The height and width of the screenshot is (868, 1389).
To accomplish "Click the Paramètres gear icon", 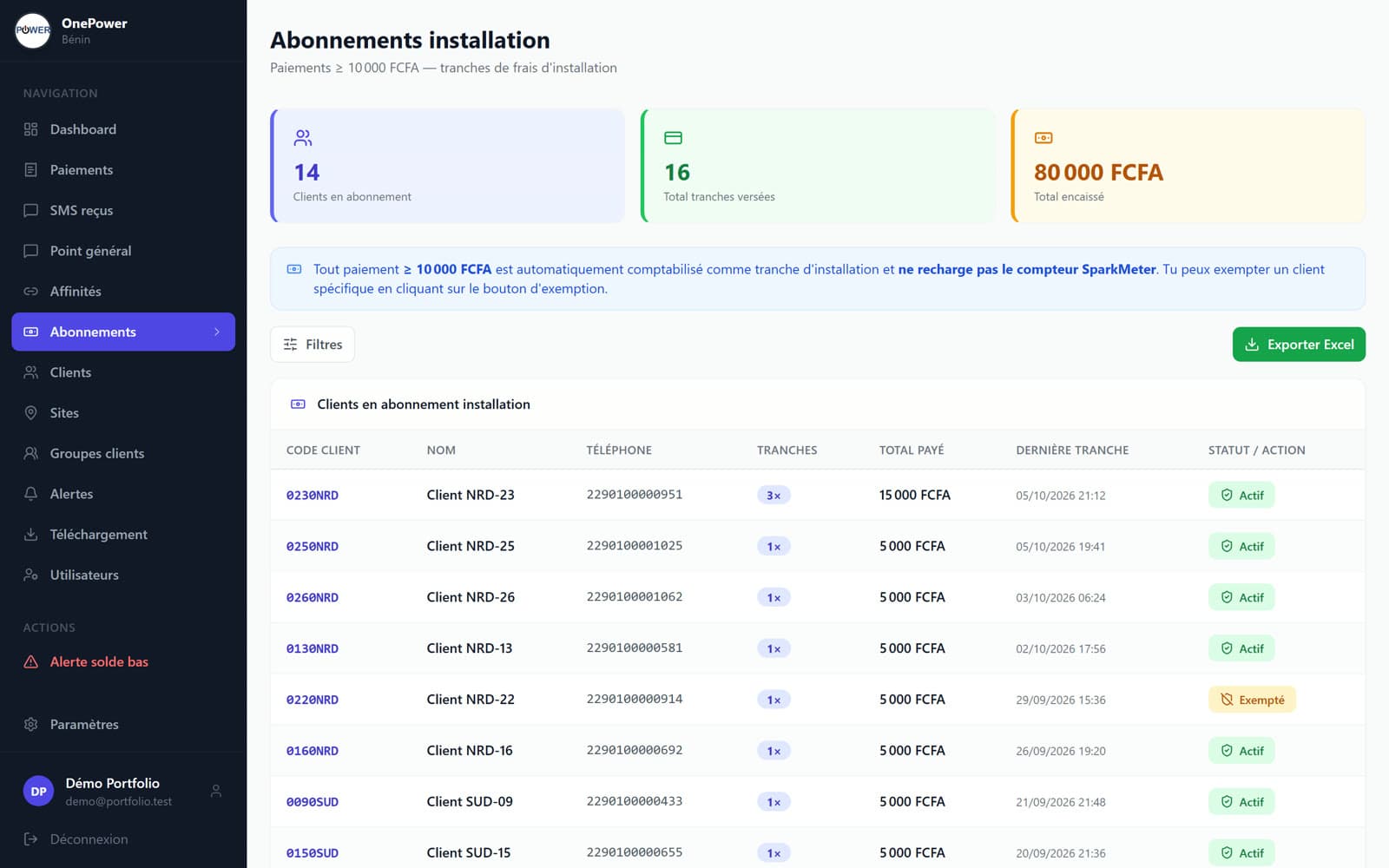I will [31, 724].
